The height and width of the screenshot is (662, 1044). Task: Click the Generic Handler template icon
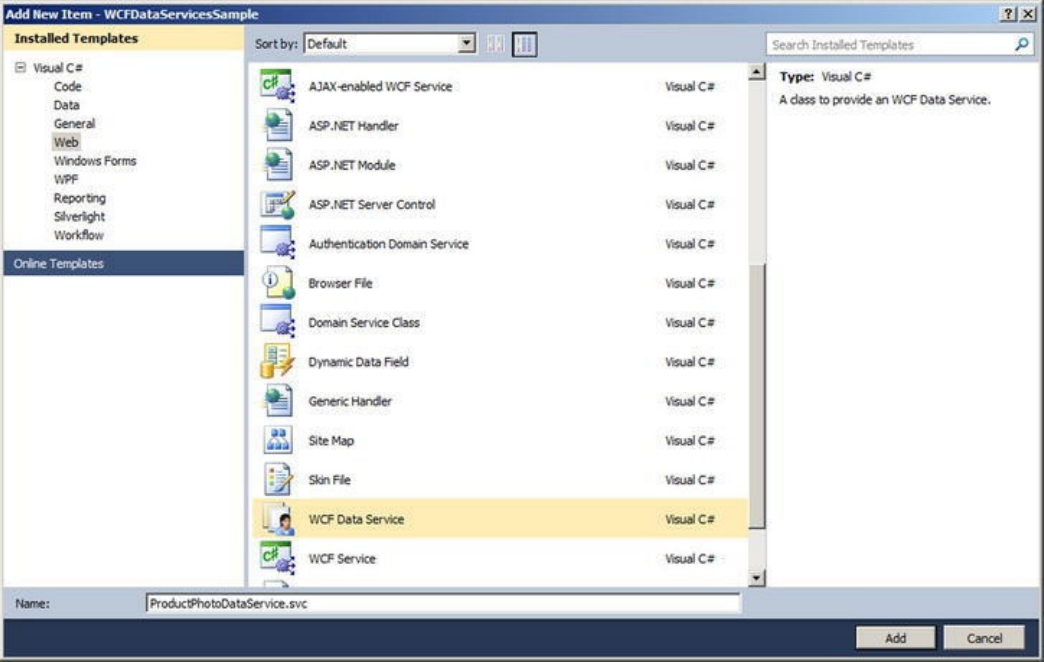click(x=278, y=400)
